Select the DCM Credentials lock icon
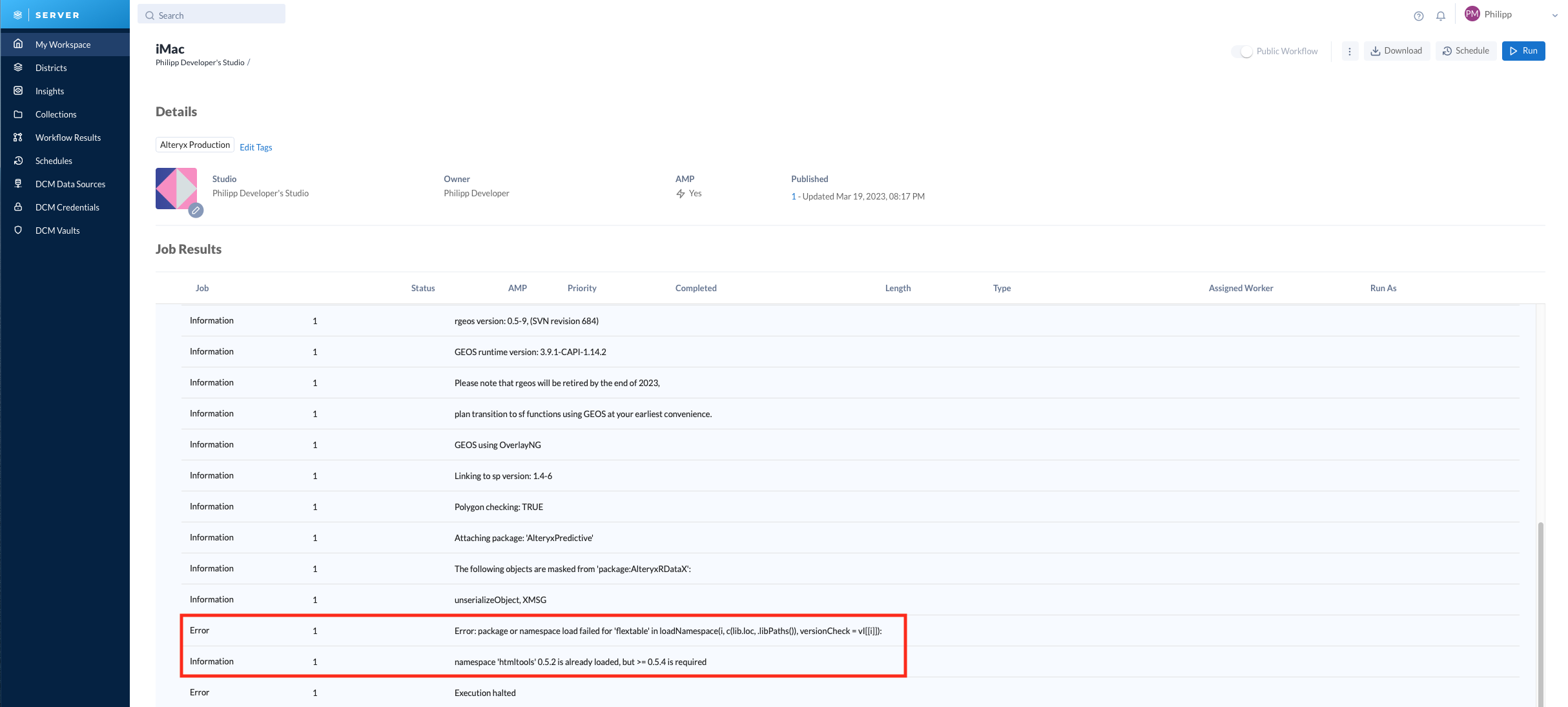 pos(19,207)
